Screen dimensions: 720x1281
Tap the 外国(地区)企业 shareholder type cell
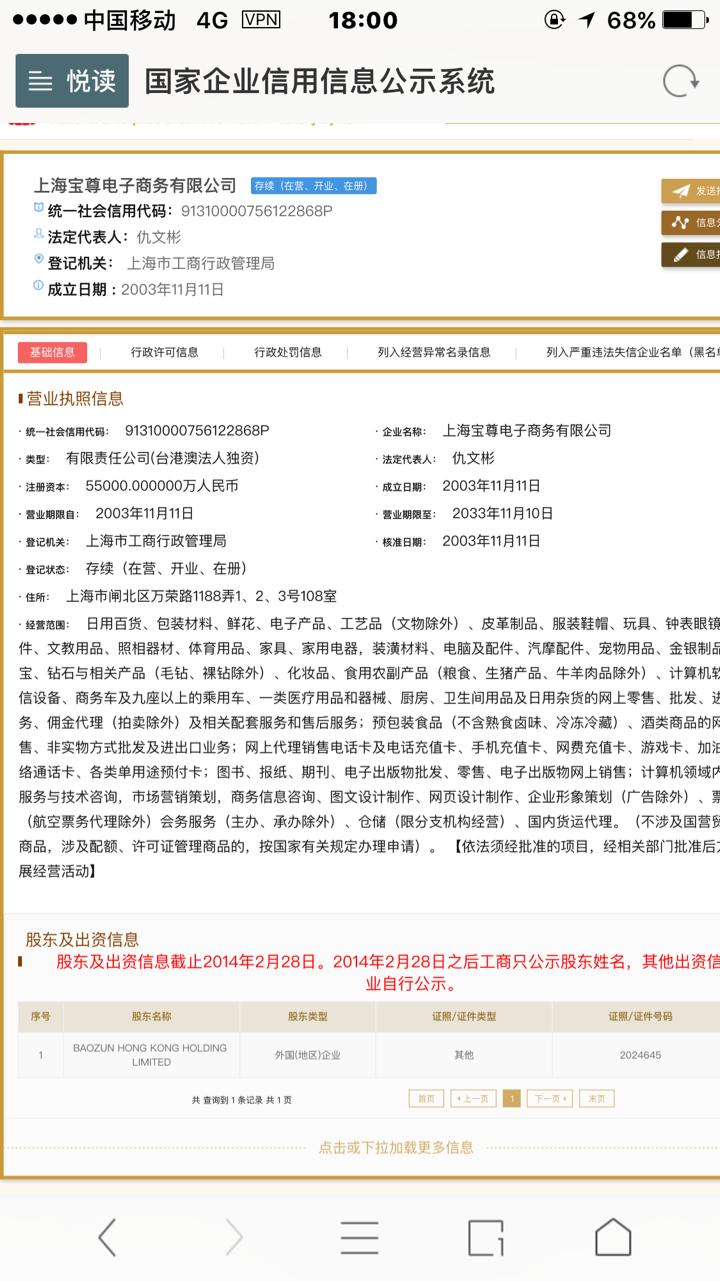click(307, 1055)
